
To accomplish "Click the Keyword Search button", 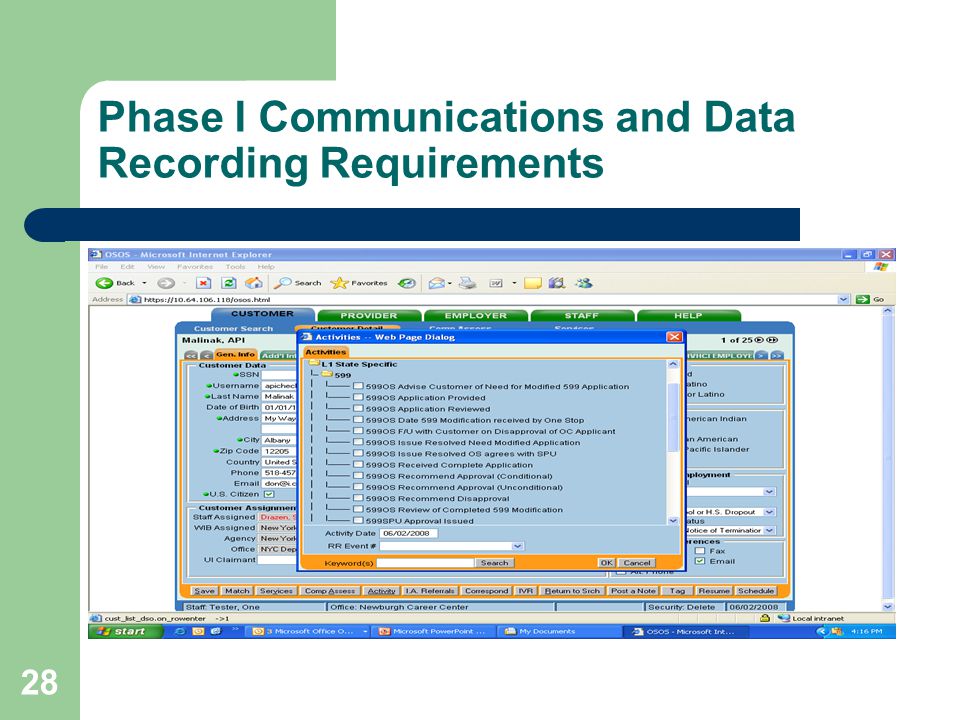I will (494, 563).
